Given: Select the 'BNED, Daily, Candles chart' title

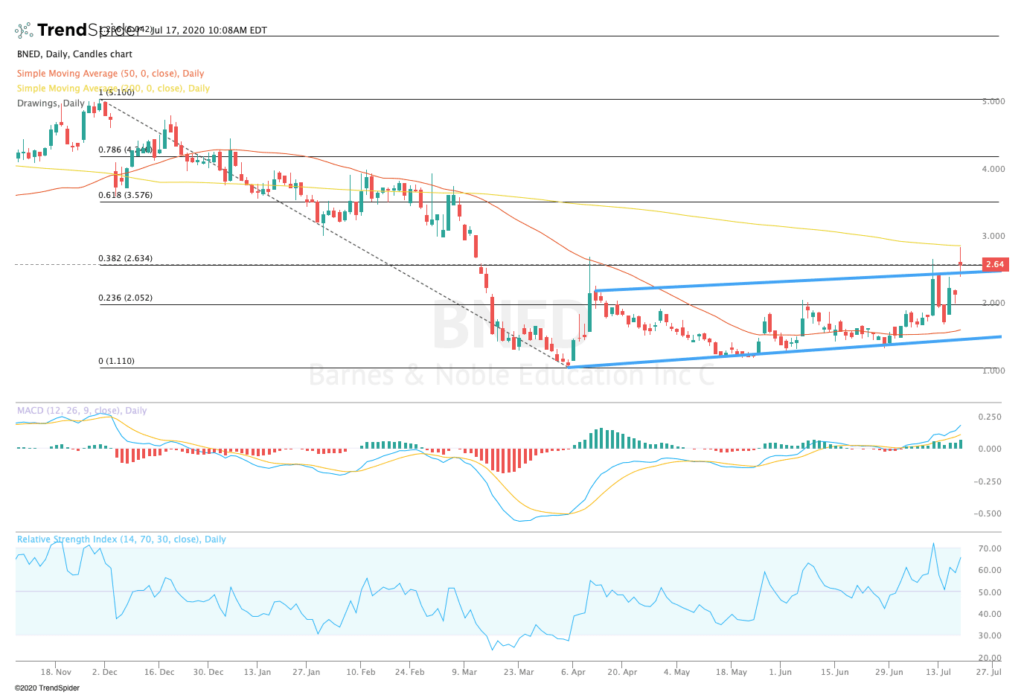Looking at the screenshot, I should [x=74, y=54].
